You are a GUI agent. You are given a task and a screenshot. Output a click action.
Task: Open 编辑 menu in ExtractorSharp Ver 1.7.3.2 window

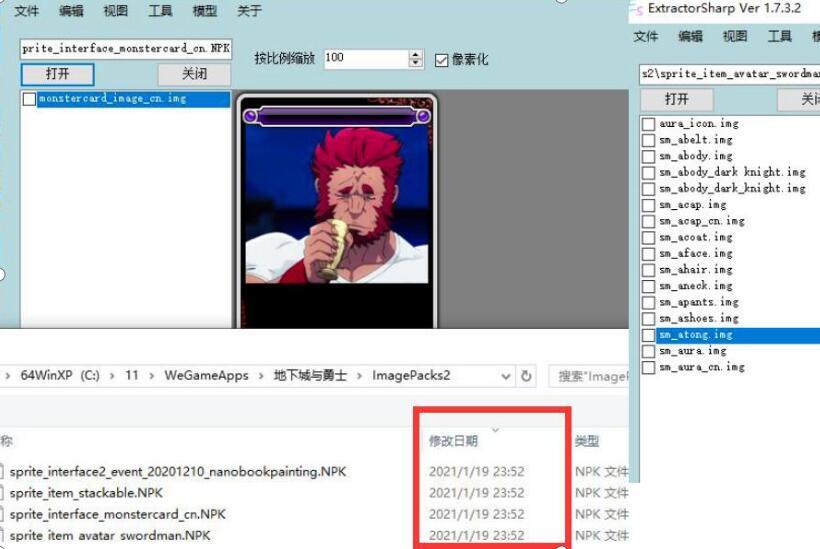point(690,36)
